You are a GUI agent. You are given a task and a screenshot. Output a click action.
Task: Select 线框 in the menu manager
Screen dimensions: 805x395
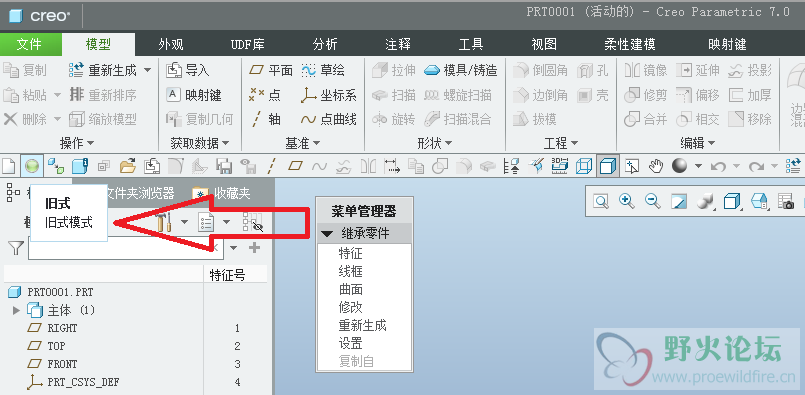351,272
